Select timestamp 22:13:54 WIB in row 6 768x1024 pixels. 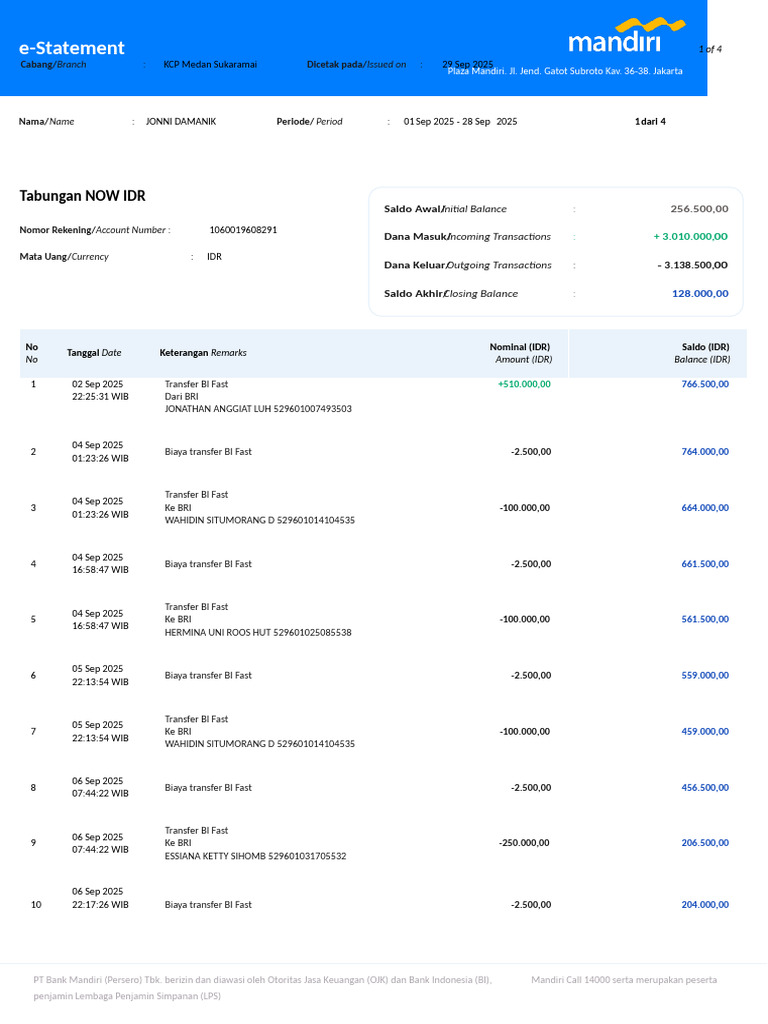[100, 682]
